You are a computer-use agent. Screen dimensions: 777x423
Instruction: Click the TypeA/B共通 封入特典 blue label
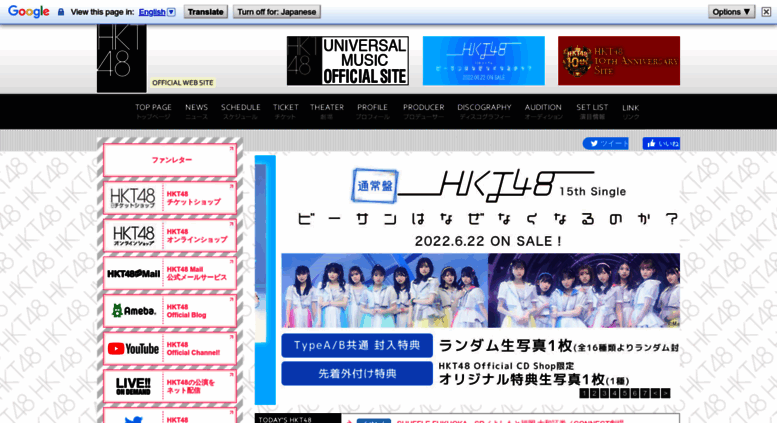pos(357,345)
